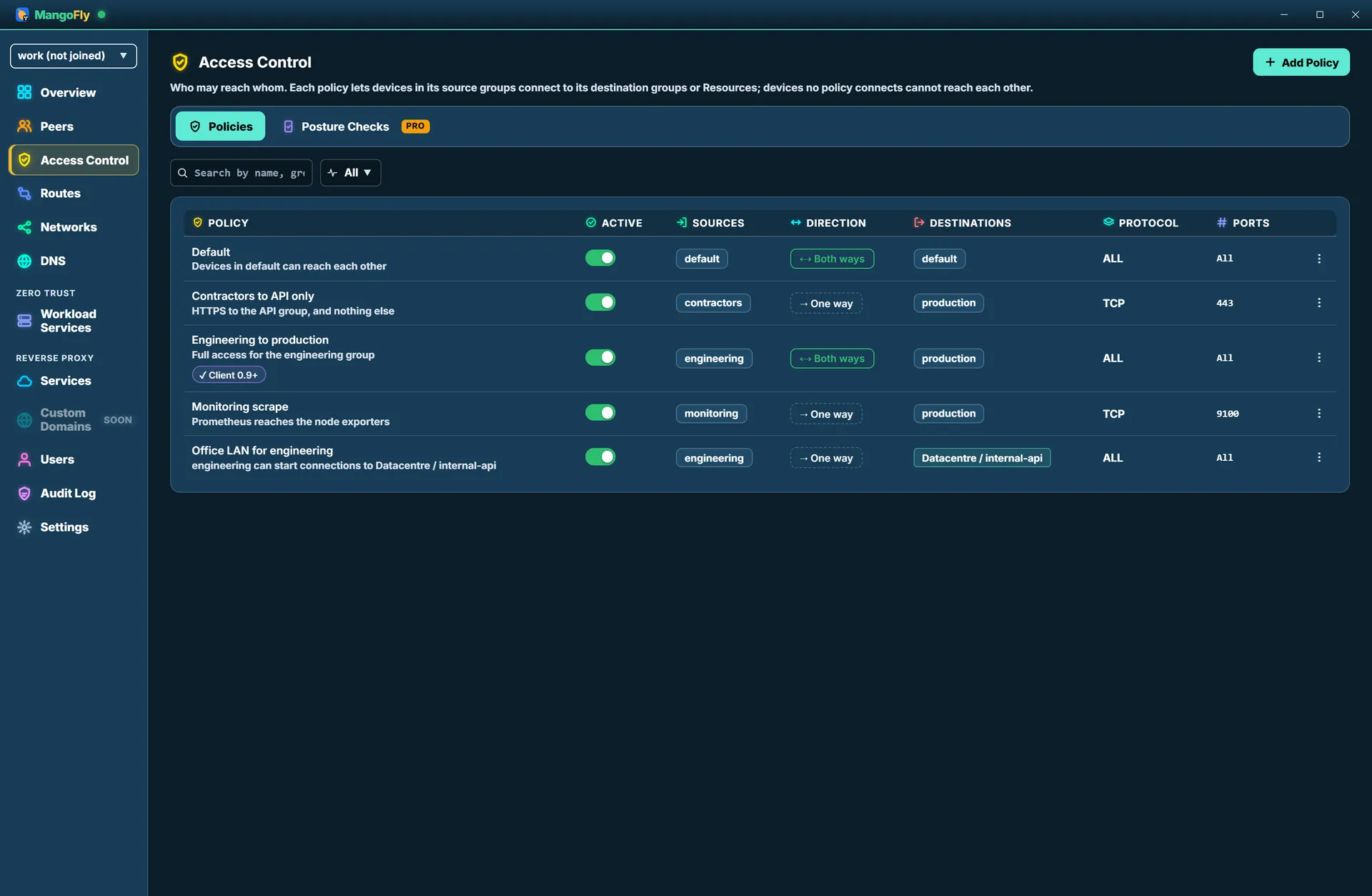
Task: Click the Custom Domains globe icon
Action: [24, 420]
